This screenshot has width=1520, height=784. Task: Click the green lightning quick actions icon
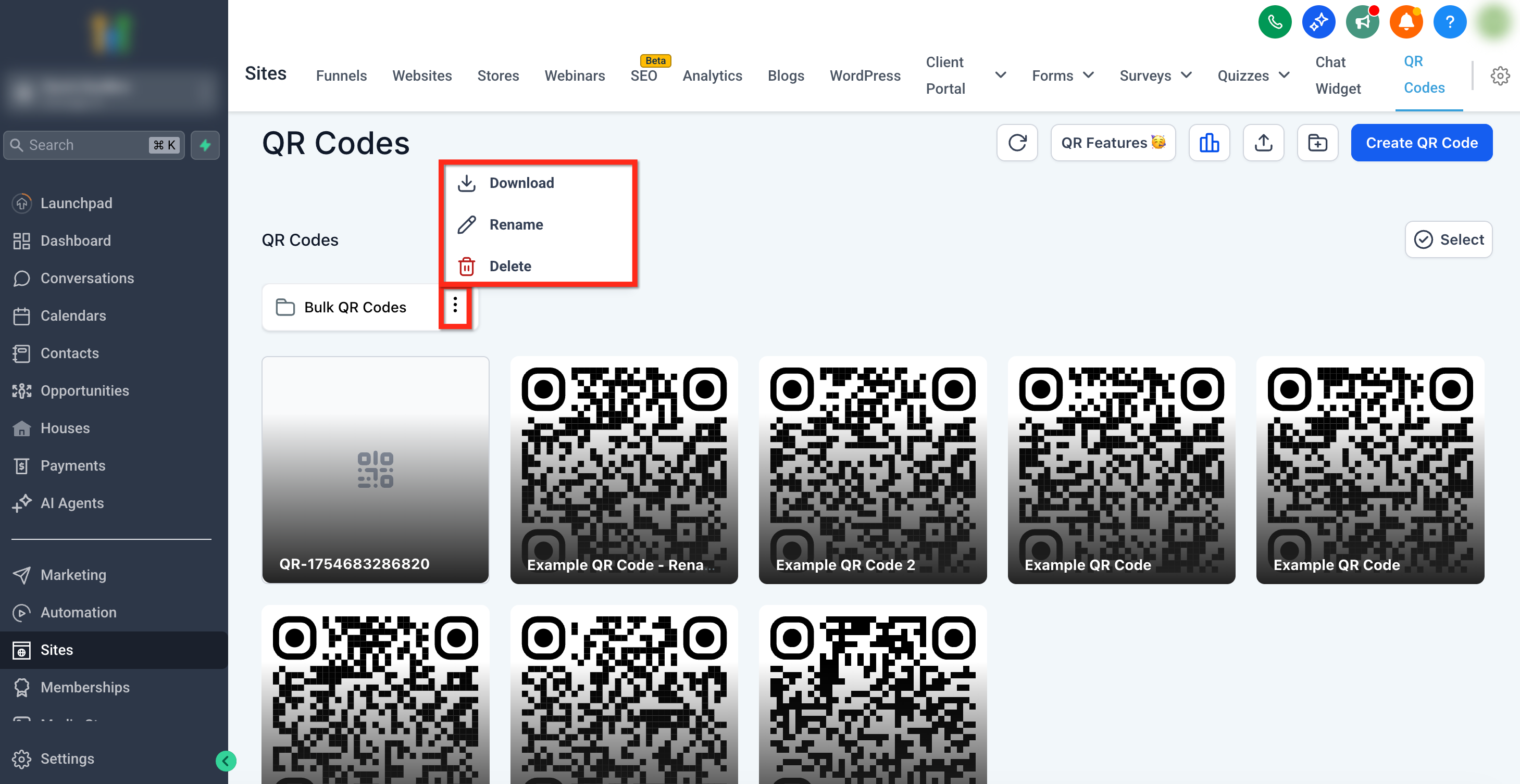tap(205, 145)
